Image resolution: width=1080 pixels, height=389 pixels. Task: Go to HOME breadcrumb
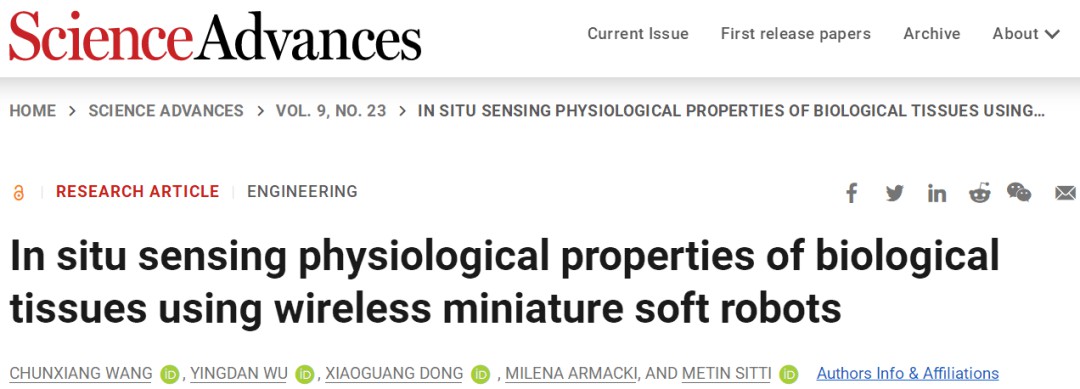point(32,111)
